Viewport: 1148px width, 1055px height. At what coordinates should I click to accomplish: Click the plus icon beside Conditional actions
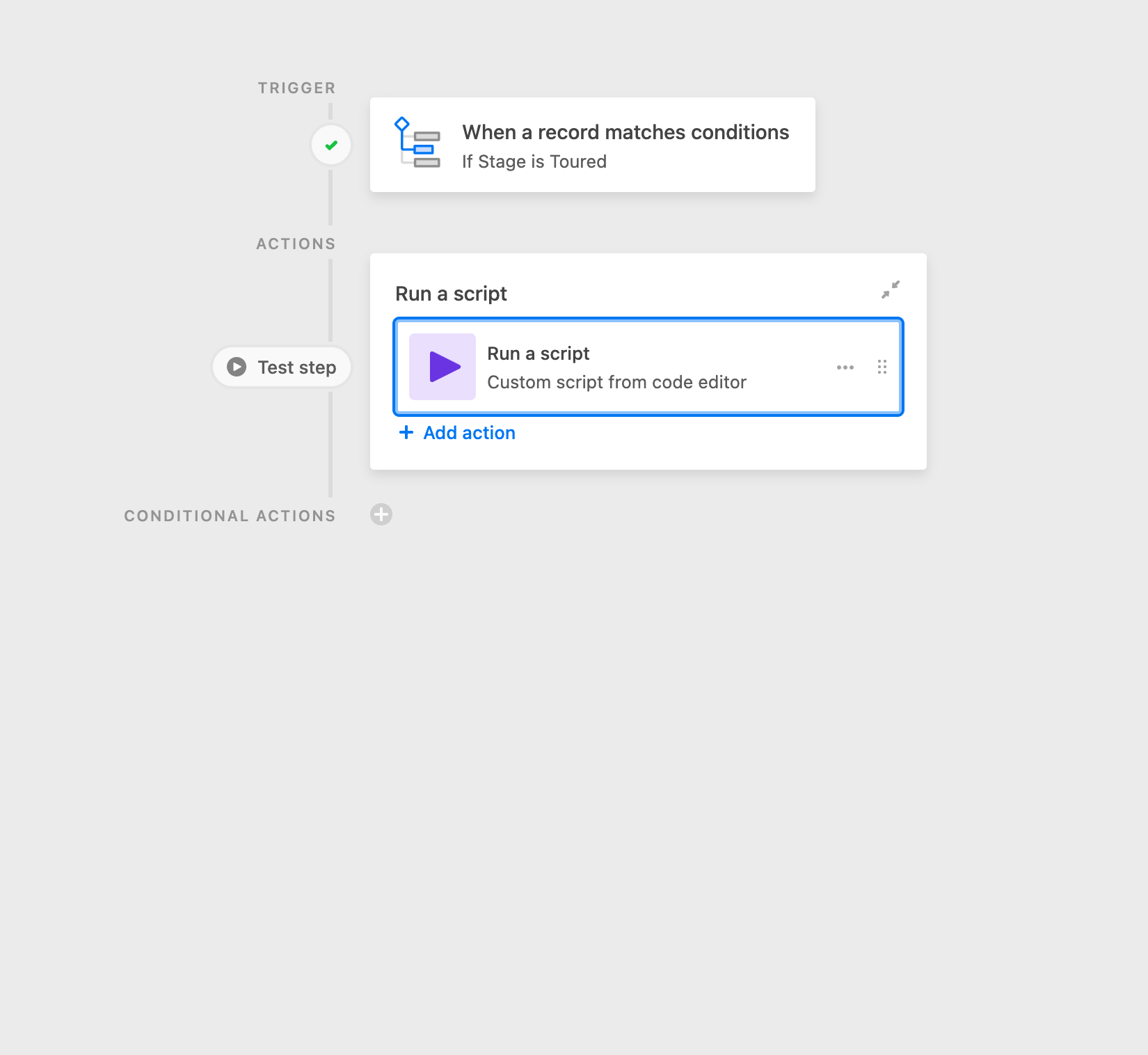click(x=381, y=515)
